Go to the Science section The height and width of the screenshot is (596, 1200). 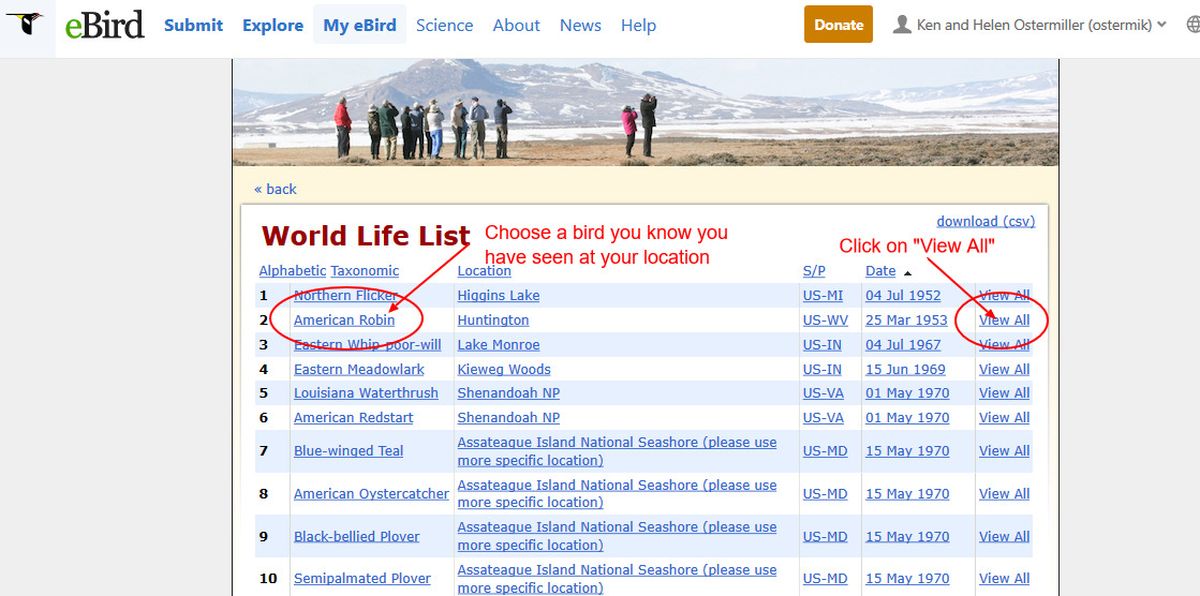tap(444, 25)
